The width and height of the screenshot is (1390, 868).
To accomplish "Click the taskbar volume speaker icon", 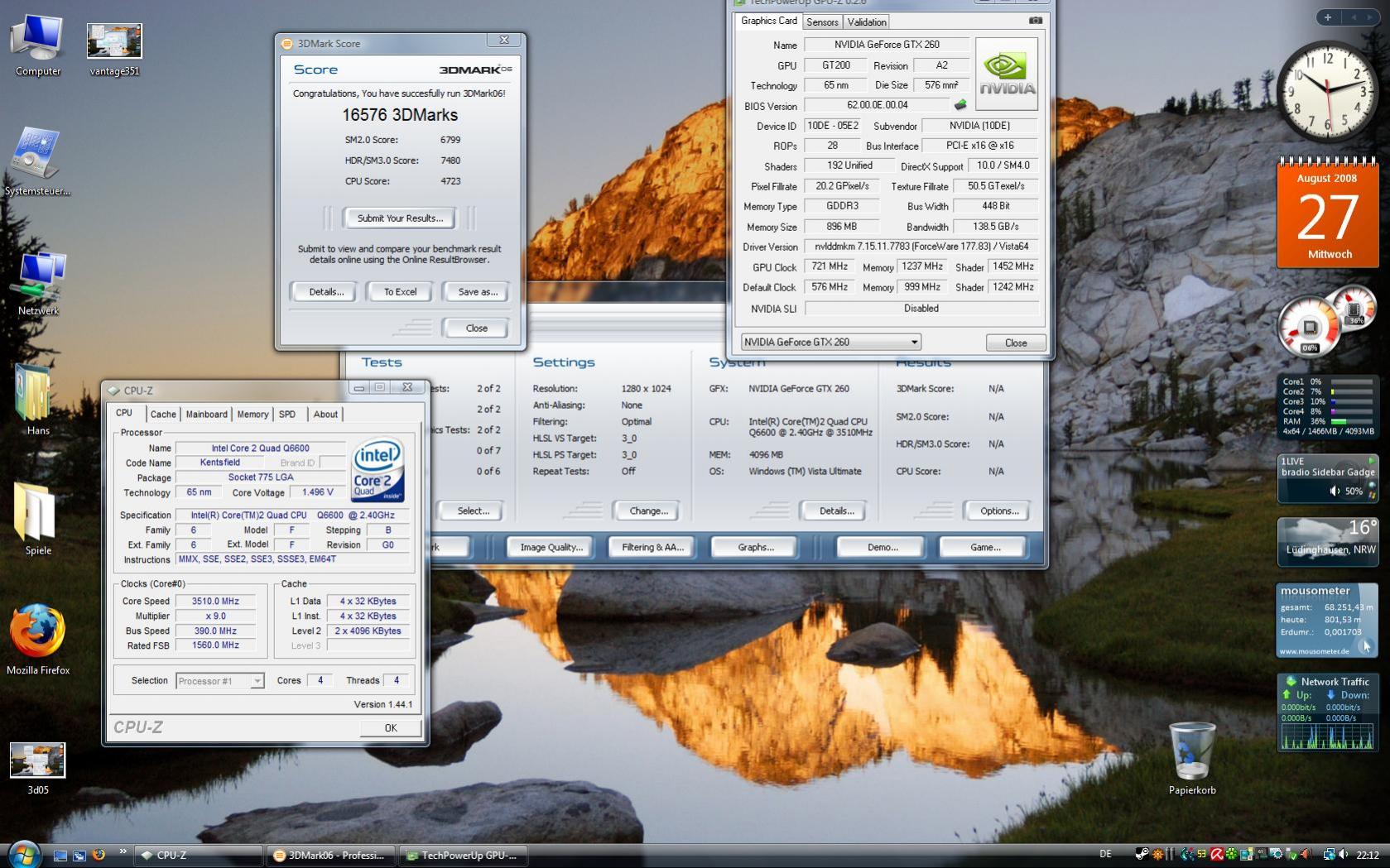I will click(x=1343, y=855).
